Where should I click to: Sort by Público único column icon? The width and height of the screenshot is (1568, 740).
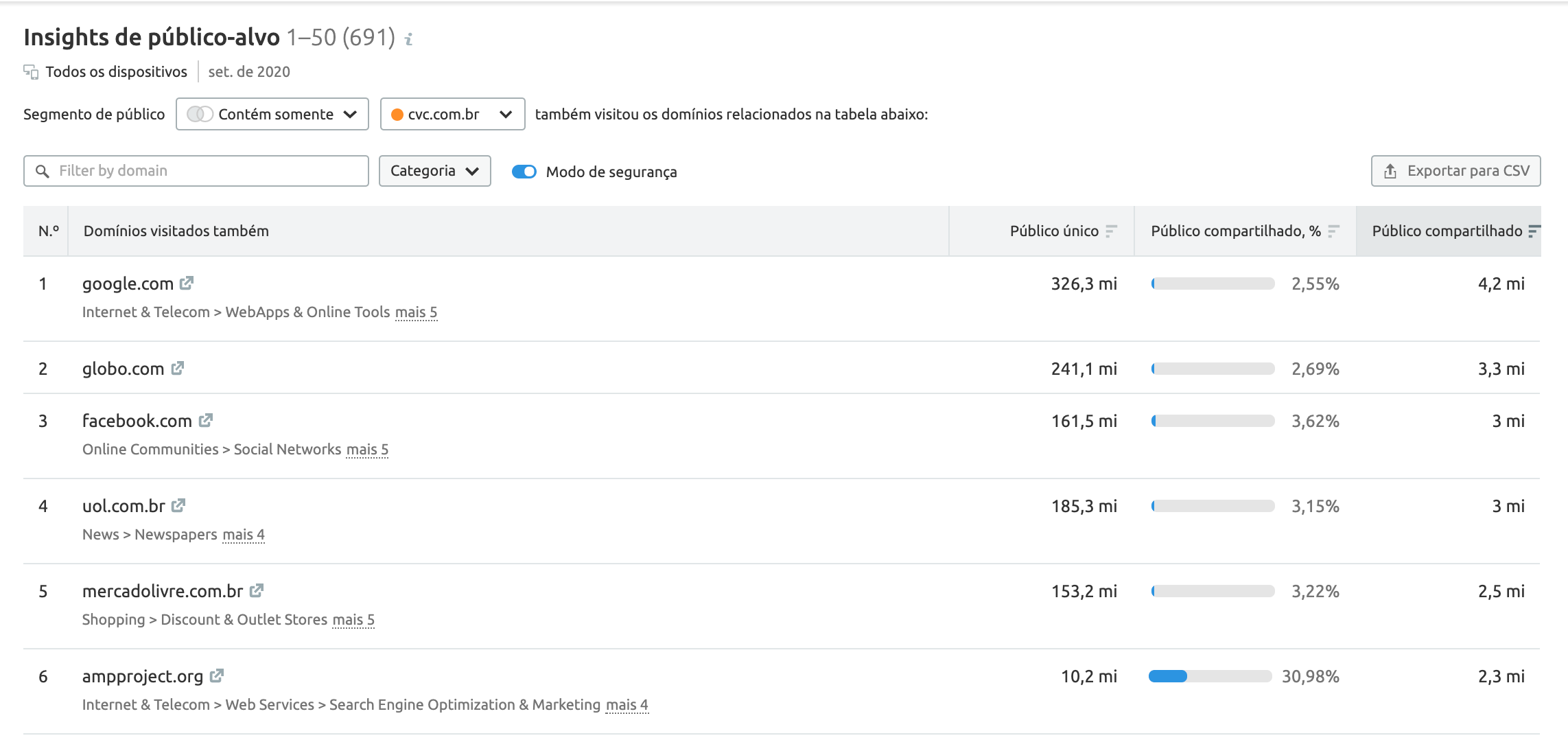coord(1112,231)
